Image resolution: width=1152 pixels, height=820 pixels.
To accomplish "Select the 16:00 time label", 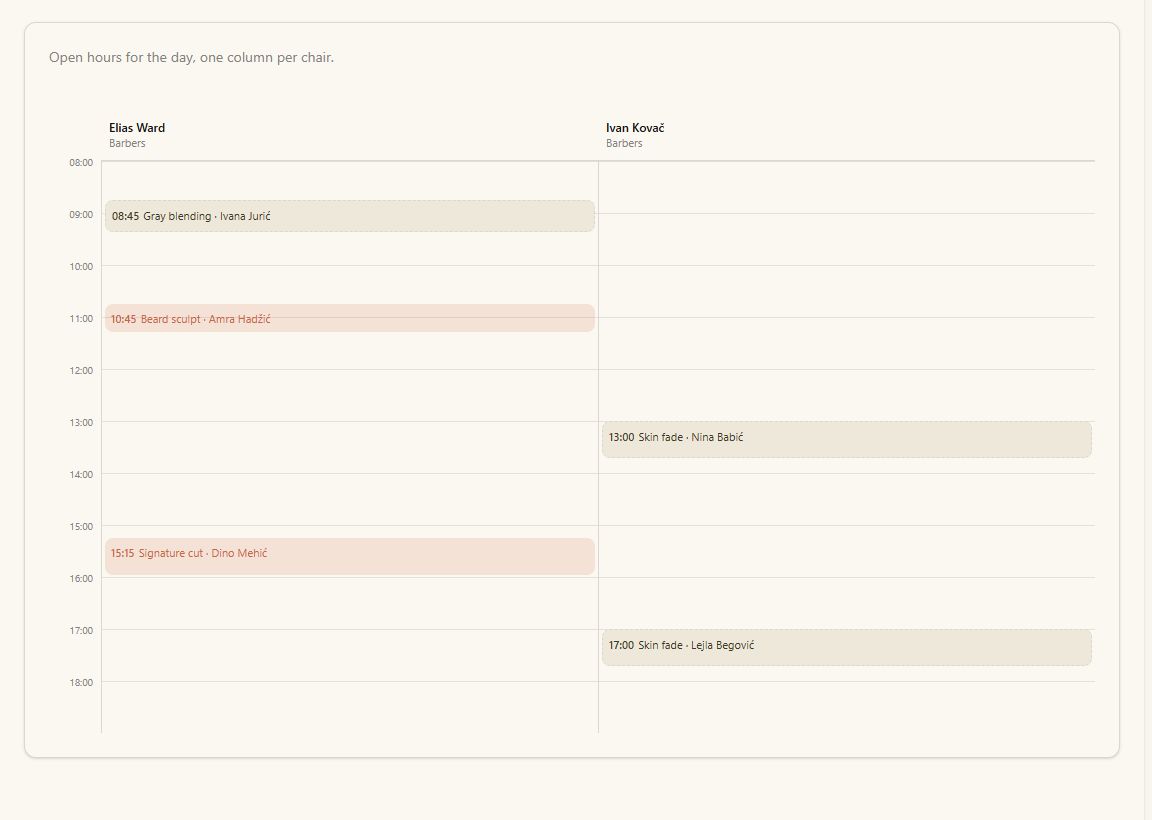I will point(82,578).
